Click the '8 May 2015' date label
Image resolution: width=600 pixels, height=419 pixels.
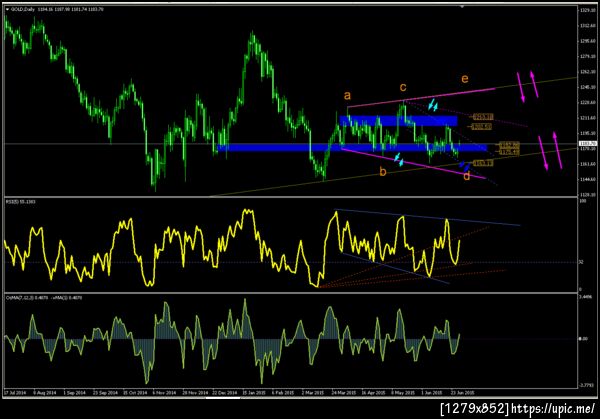click(403, 393)
